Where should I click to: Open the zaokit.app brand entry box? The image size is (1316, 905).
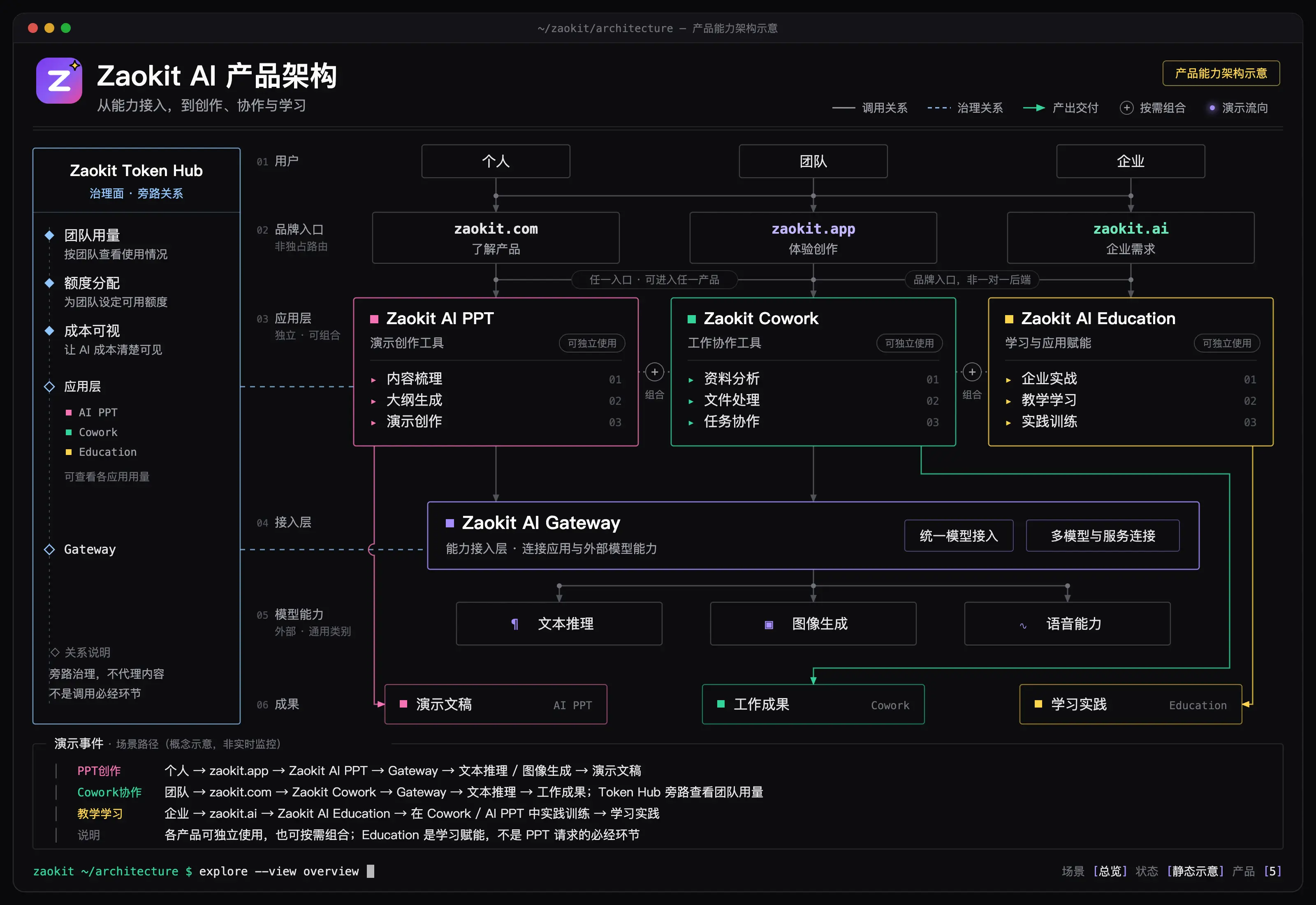[x=813, y=238]
